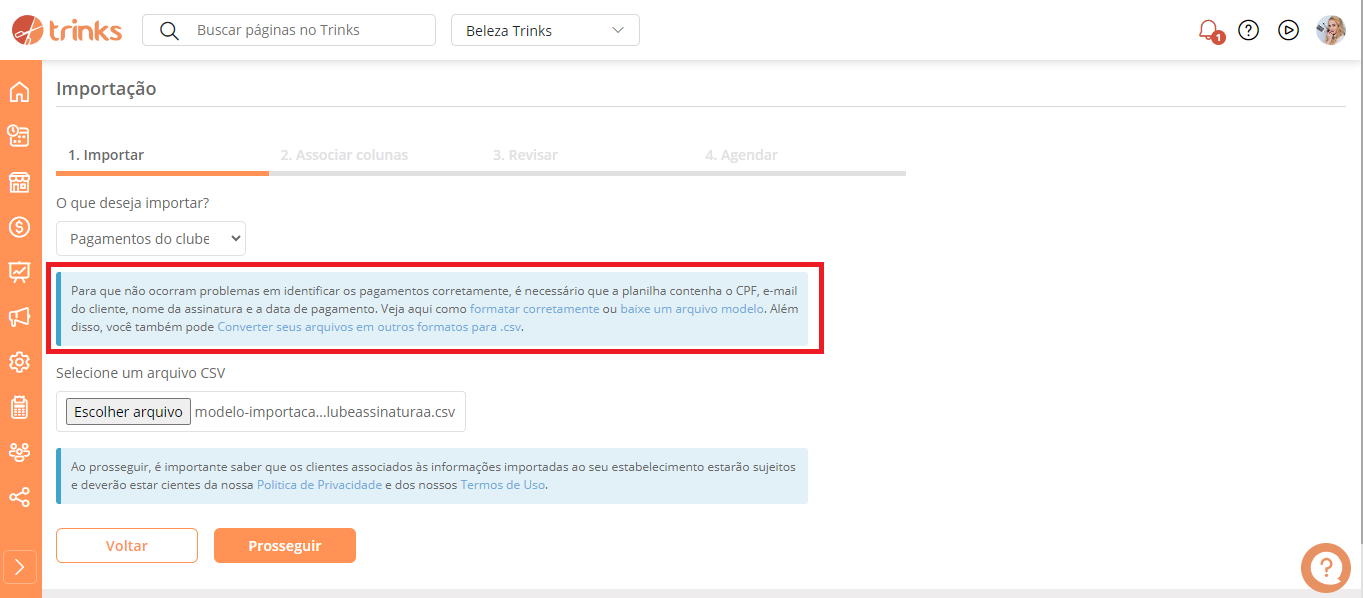Click the Voltar button
The image size is (1363, 598).
(x=127, y=546)
